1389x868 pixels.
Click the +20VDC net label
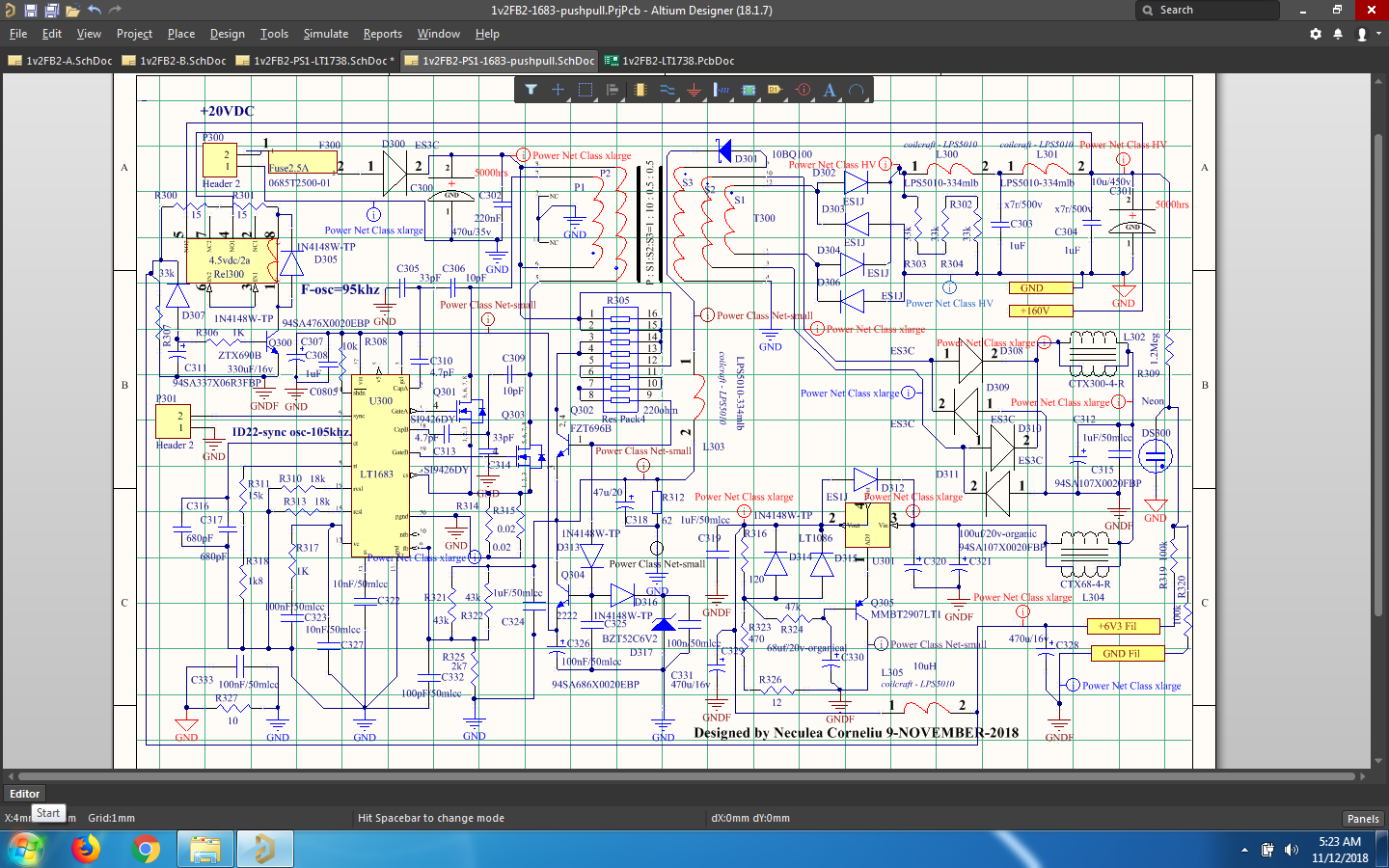[x=227, y=111]
